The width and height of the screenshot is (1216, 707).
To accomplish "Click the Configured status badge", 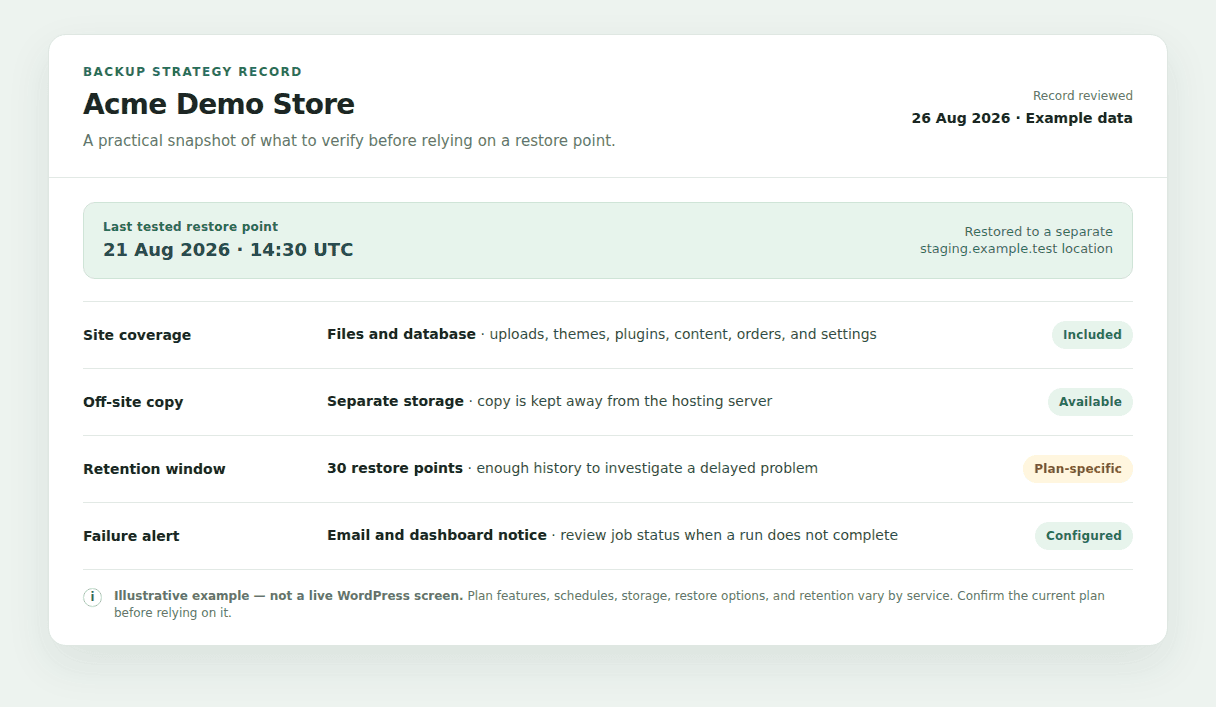I will click(x=1084, y=536).
